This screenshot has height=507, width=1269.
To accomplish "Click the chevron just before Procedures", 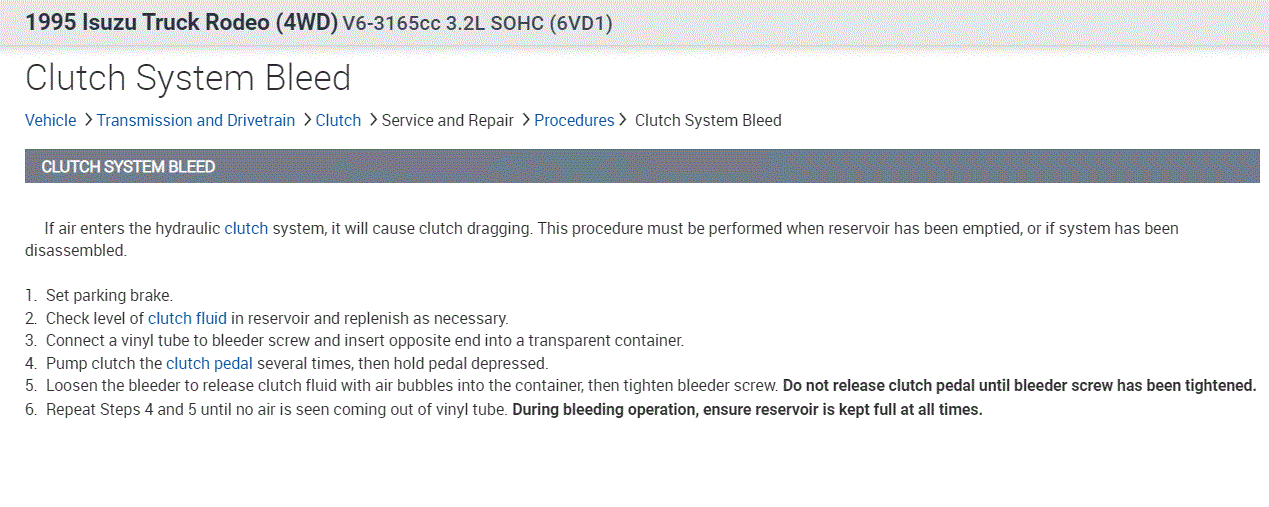I will 526,120.
